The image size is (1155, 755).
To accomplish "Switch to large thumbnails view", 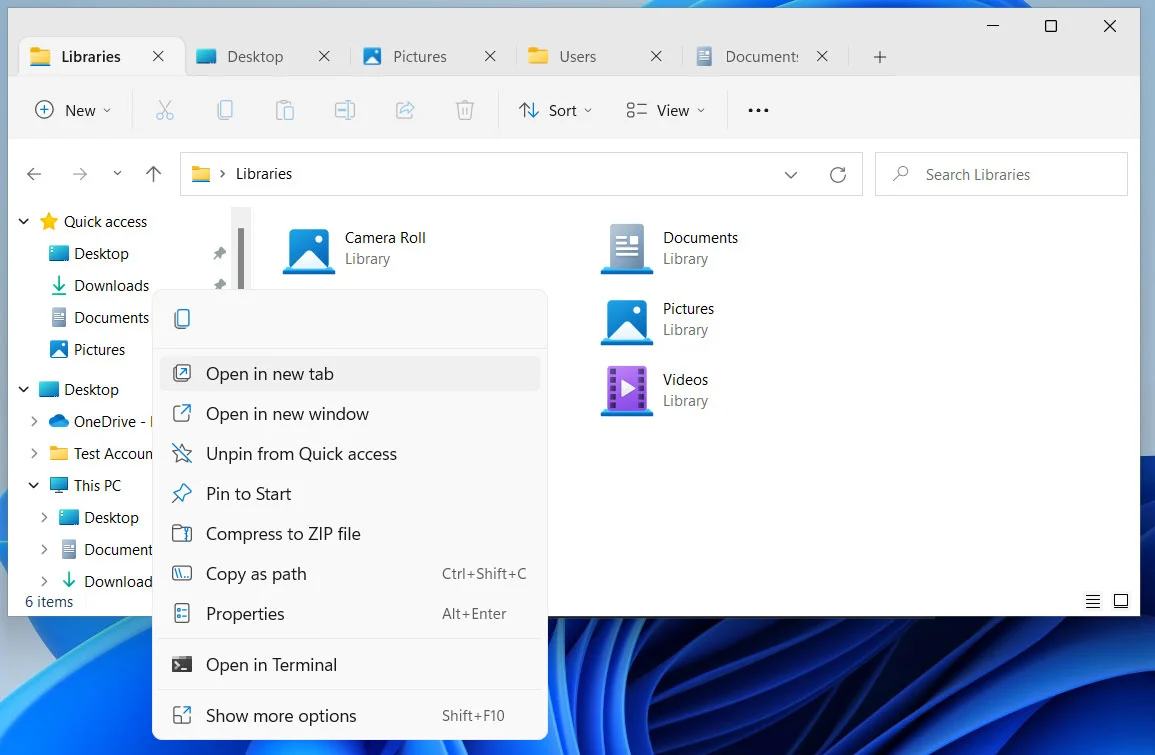I will 1121,601.
